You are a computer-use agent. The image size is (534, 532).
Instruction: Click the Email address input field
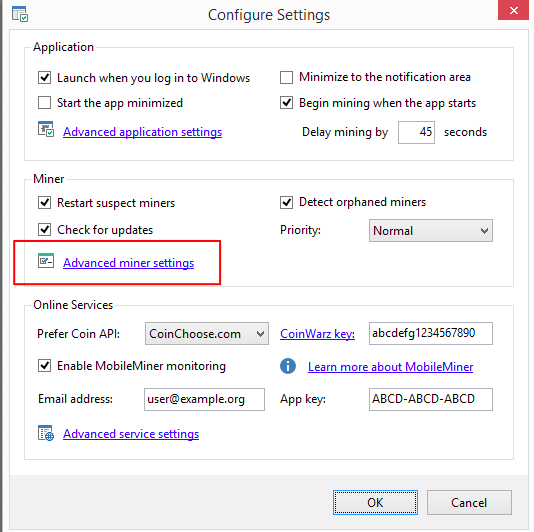(204, 399)
